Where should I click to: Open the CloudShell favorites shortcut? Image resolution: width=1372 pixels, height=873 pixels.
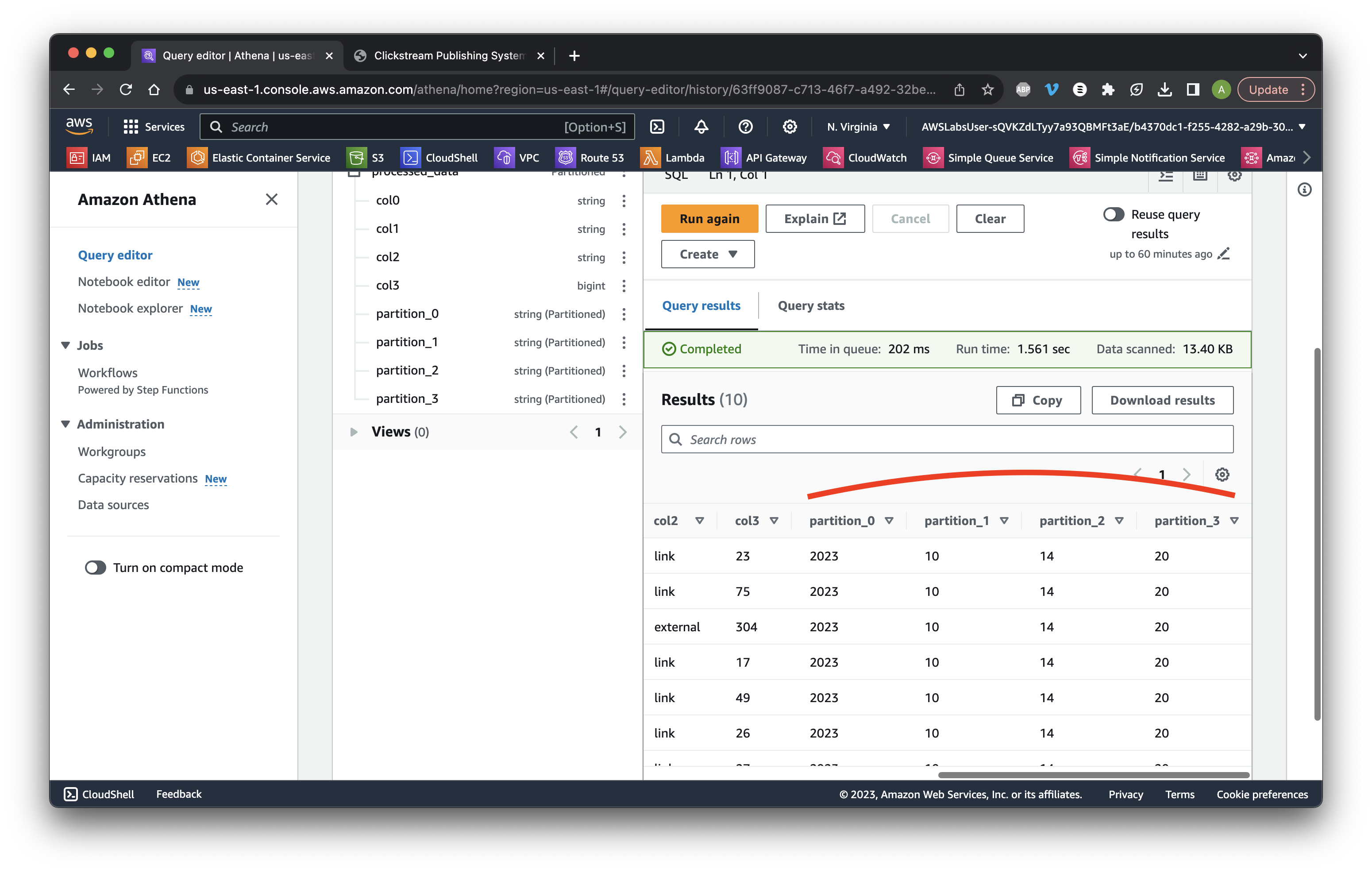point(439,158)
